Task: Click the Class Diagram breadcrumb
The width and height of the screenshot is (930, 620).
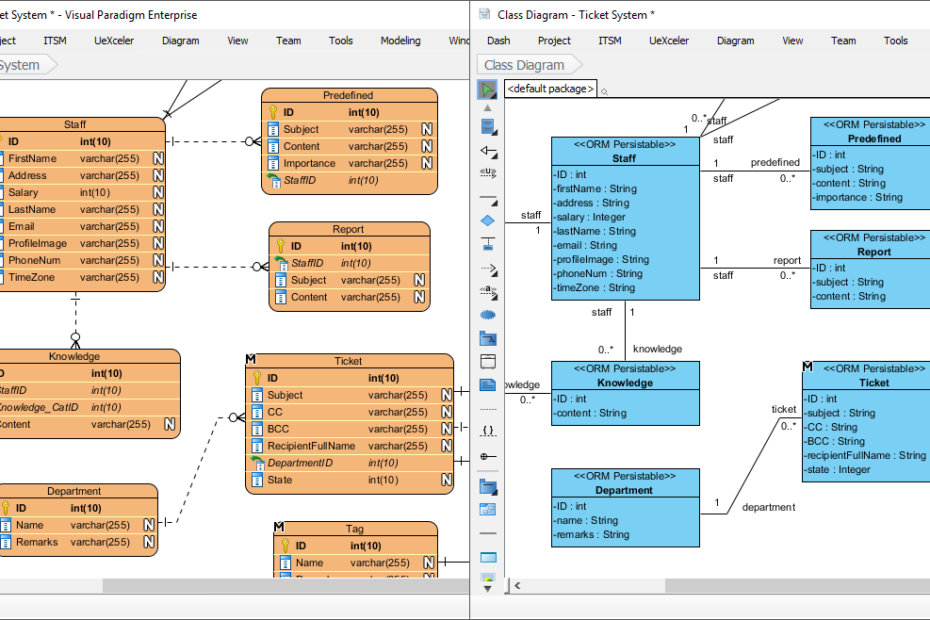Action: 524,65
